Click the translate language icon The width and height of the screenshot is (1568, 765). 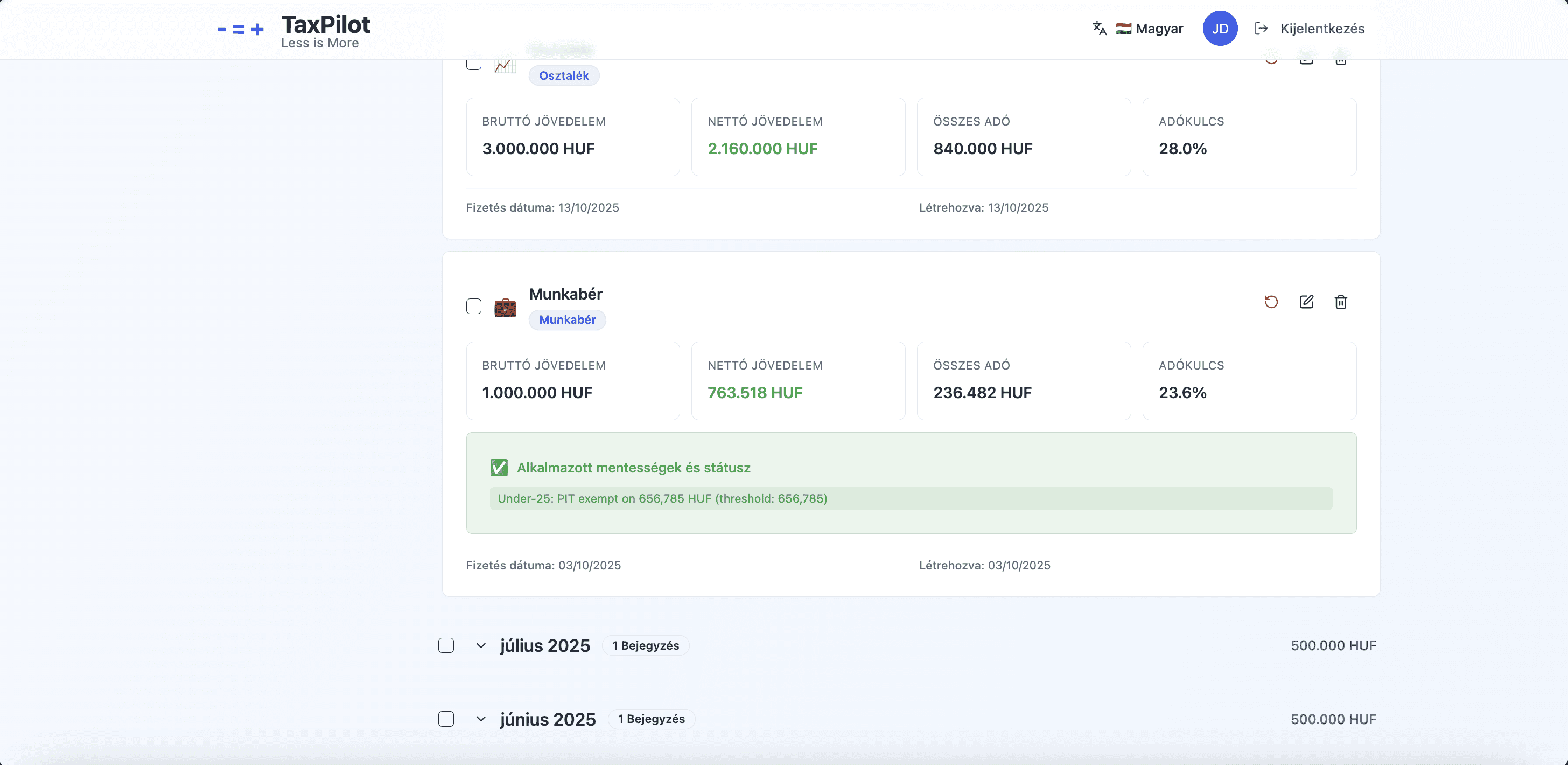[1100, 29]
